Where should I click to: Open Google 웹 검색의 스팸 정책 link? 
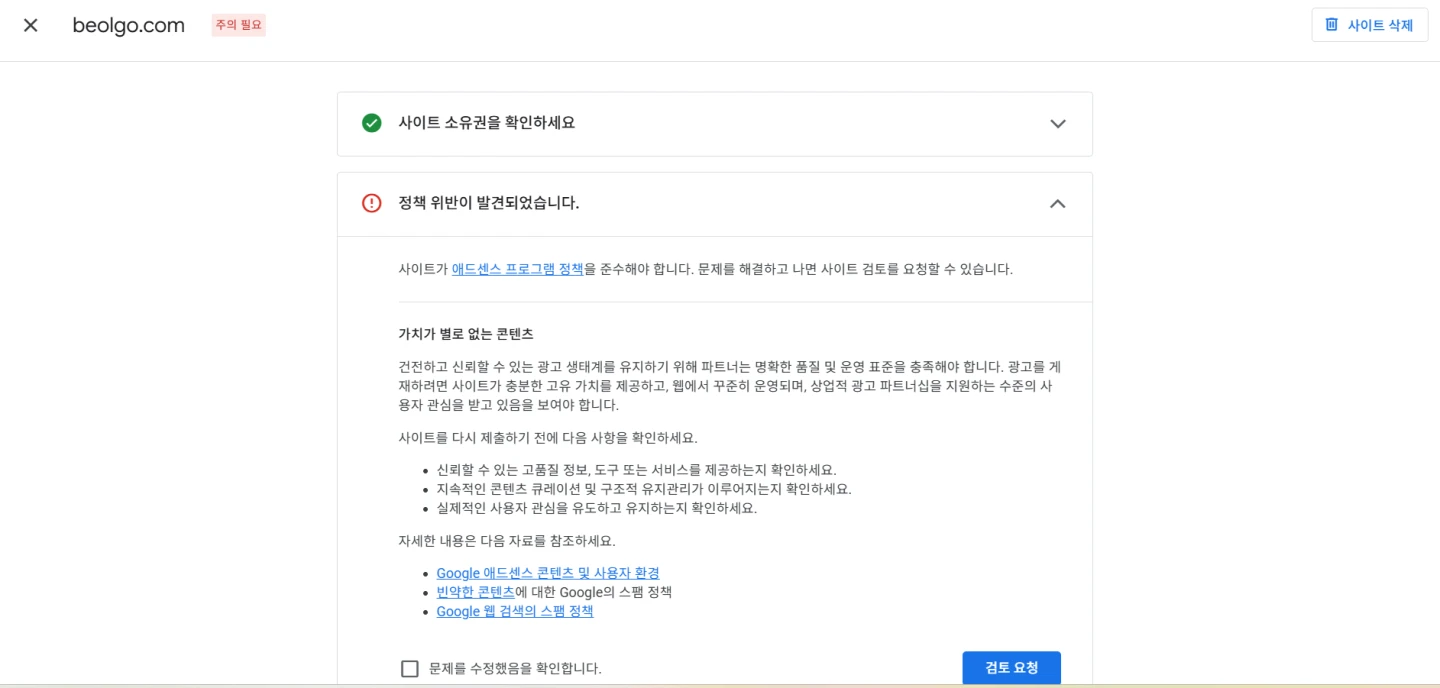(x=515, y=611)
